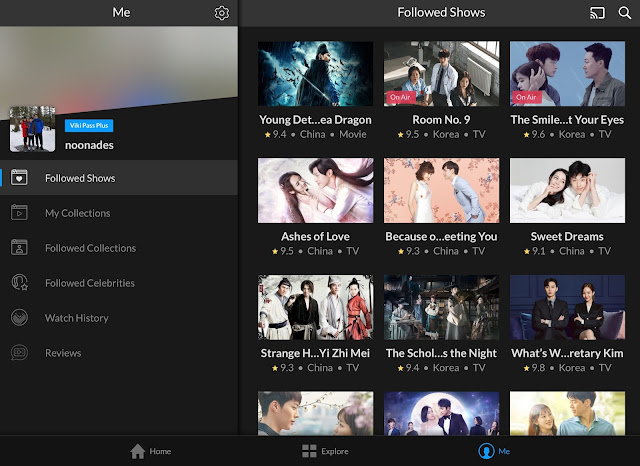Open The Smile...t Your Eyes poster
The width and height of the screenshot is (640, 466).
[x=567, y=73]
